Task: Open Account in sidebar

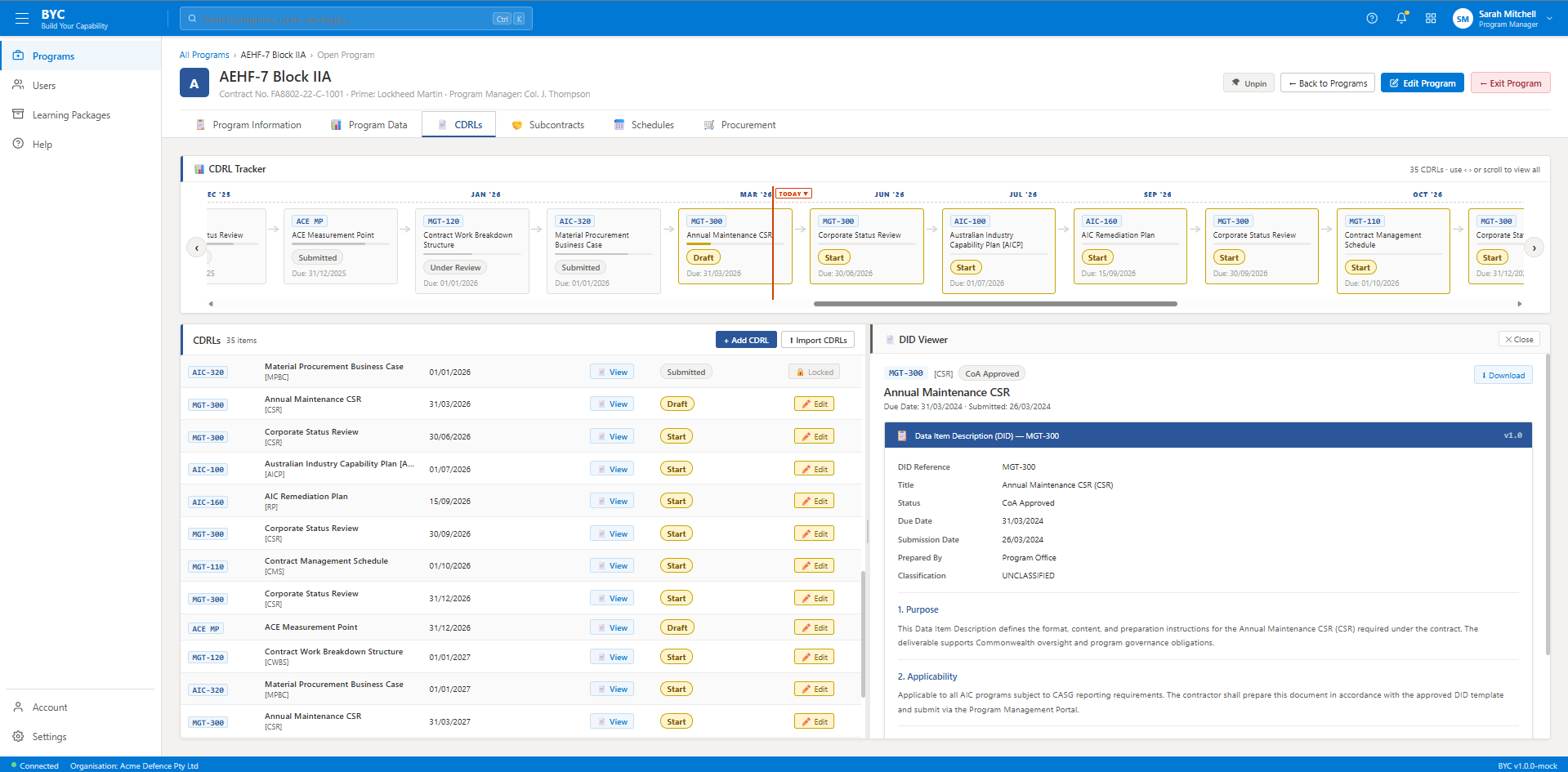Action: click(x=80, y=707)
